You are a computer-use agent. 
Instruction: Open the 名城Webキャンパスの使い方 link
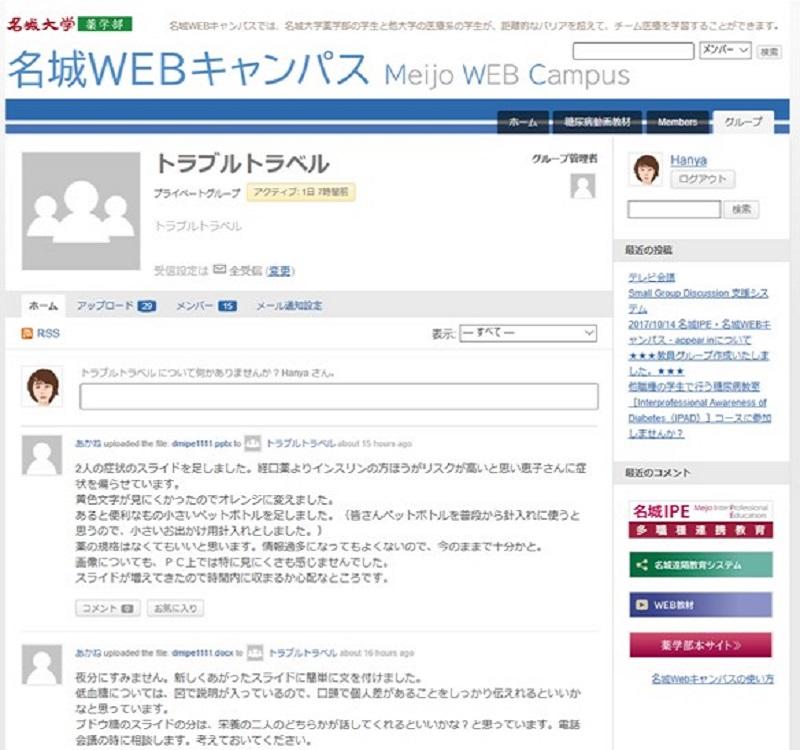pyautogui.click(x=712, y=679)
